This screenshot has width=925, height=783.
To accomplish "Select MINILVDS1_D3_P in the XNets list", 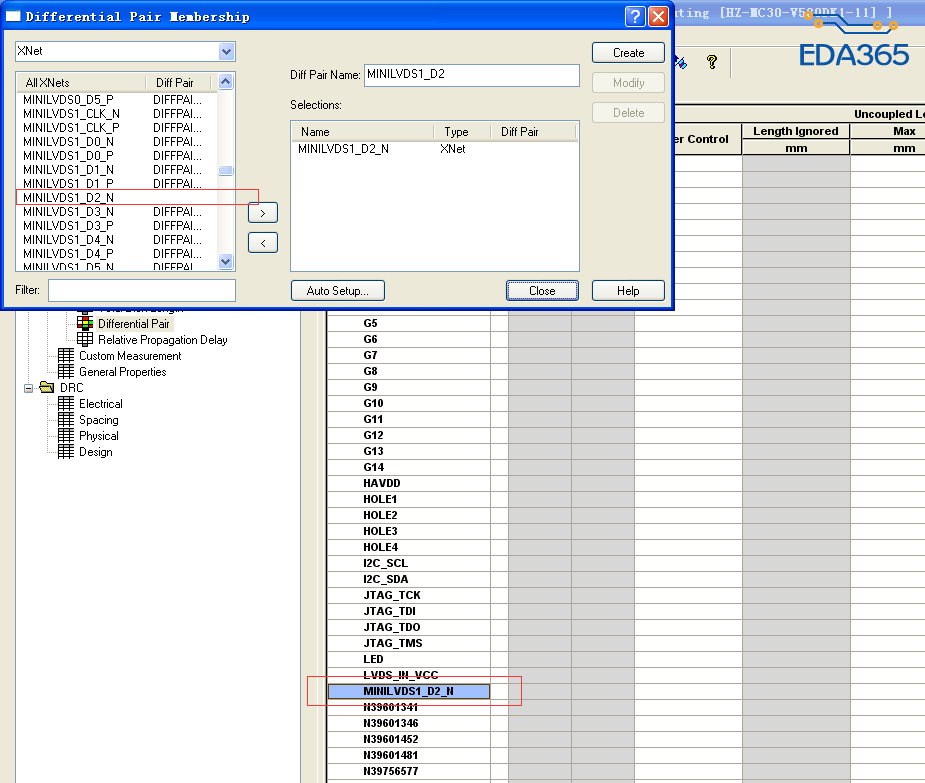I will (68, 226).
